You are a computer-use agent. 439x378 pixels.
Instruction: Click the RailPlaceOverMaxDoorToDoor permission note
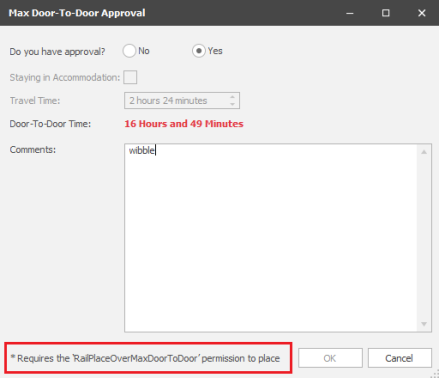[x=145, y=358]
